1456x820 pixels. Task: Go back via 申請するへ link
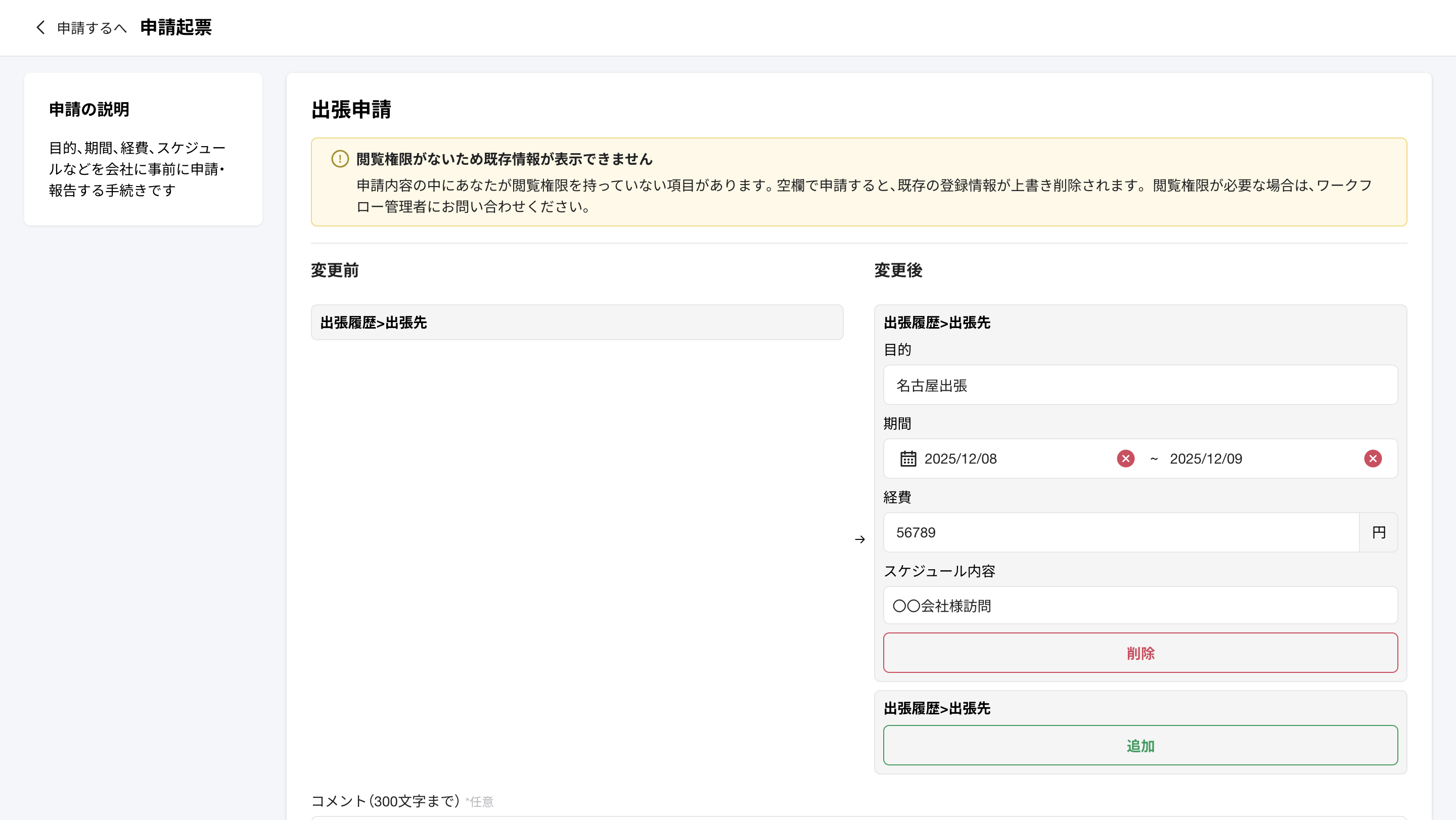91,28
